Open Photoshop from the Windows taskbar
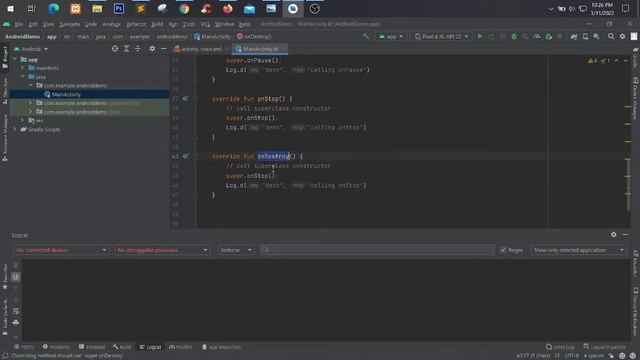640x360 pixels. coord(119,9)
